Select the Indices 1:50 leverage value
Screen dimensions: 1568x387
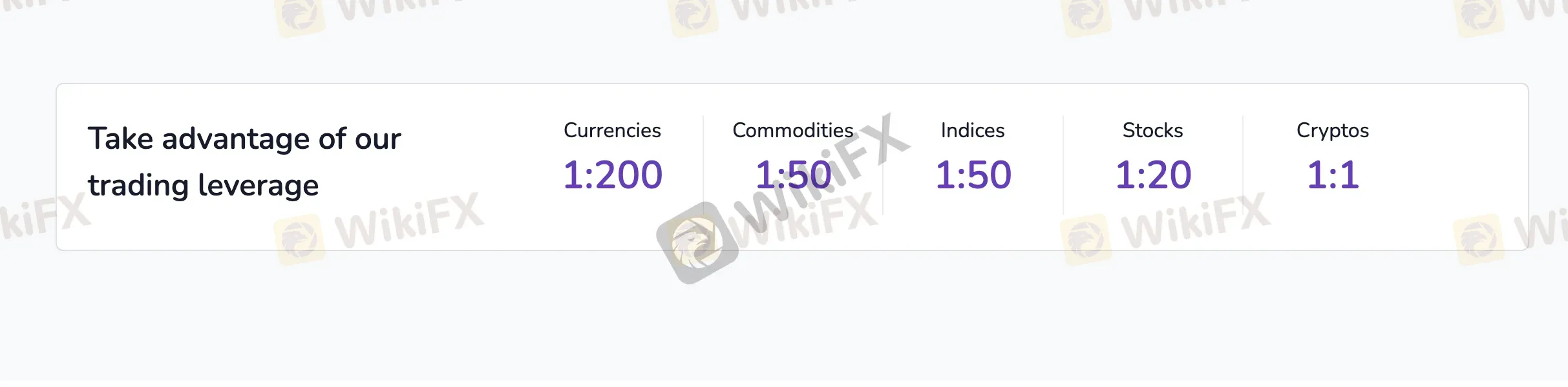click(x=973, y=175)
